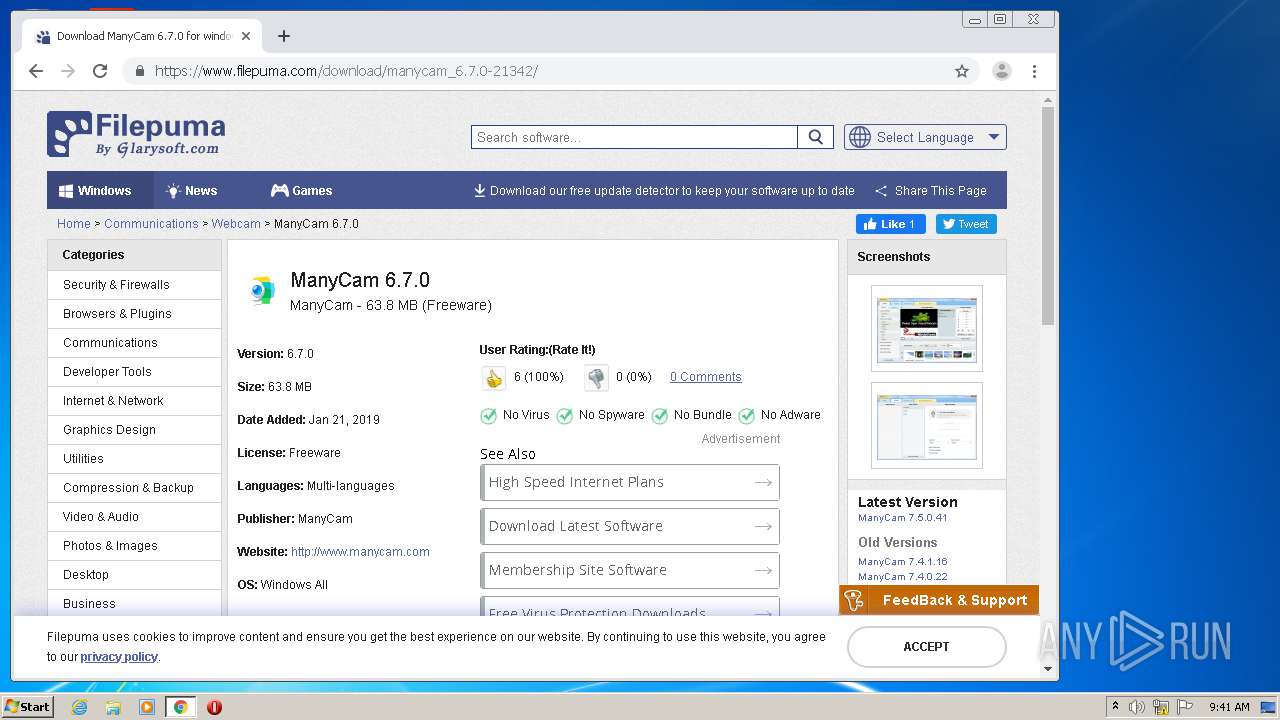This screenshot has width=1280, height=720.
Task: Click the volume tray icon
Action: (1137, 707)
